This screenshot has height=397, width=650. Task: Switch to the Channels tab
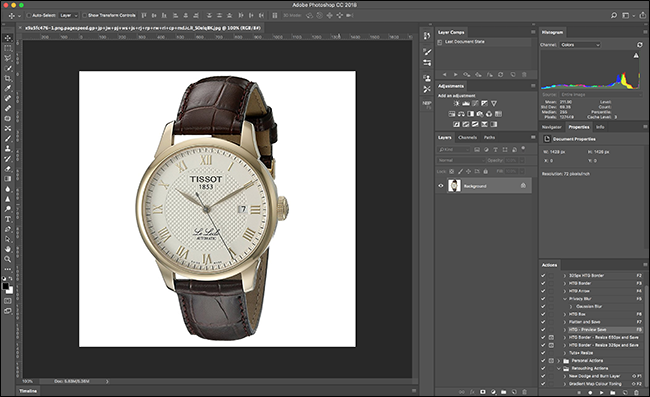(467, 138)
